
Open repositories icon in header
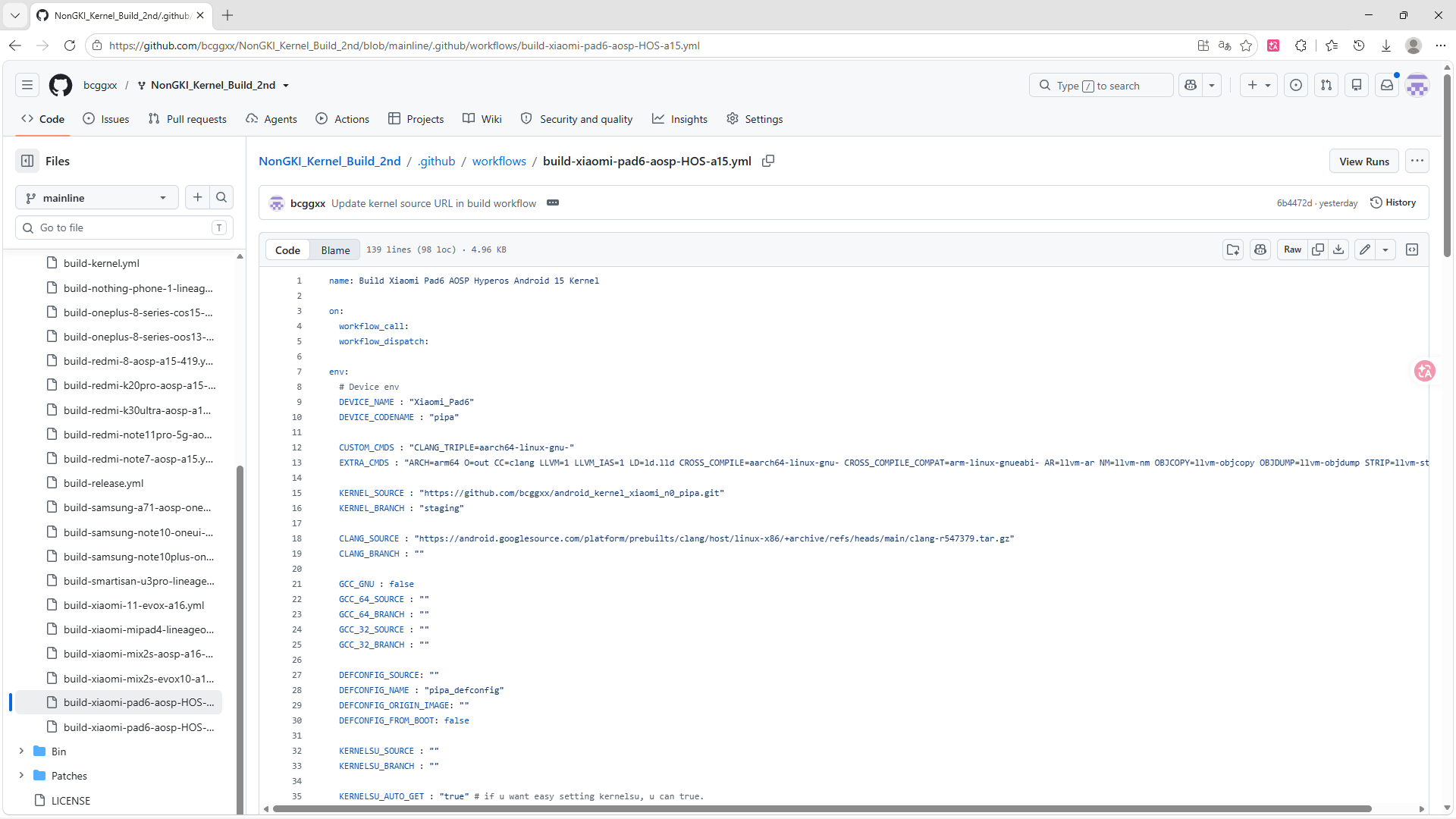(1357, 85)
